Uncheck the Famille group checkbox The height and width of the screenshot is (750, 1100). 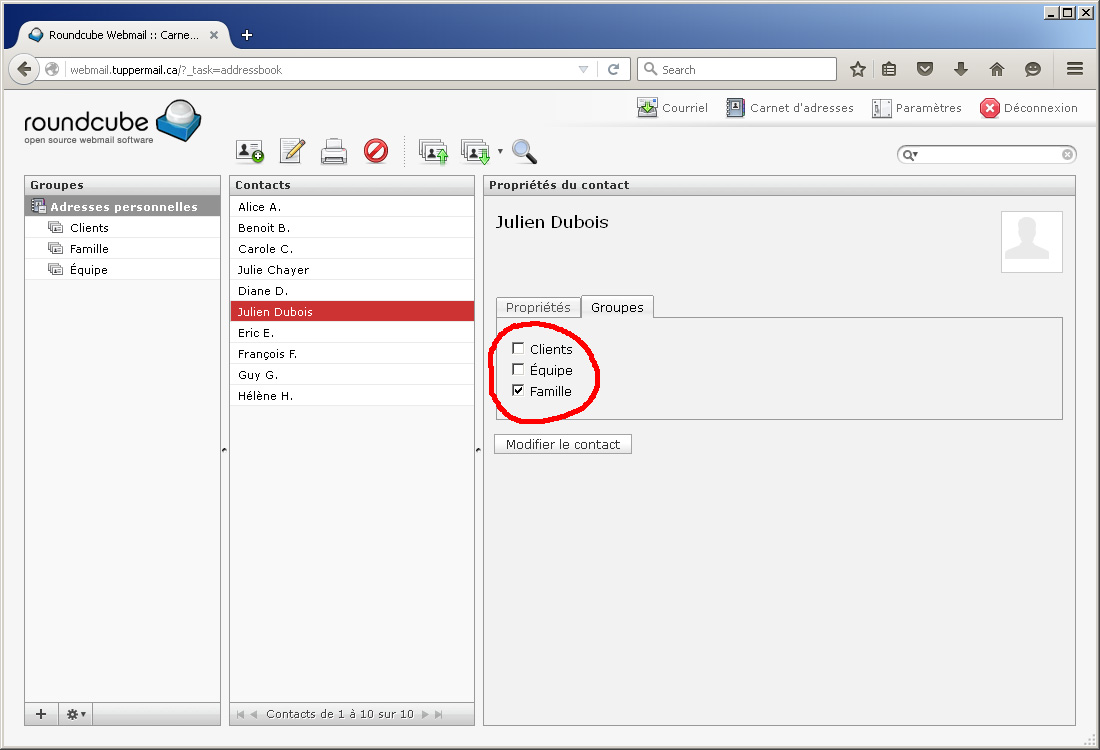point(518,390)
